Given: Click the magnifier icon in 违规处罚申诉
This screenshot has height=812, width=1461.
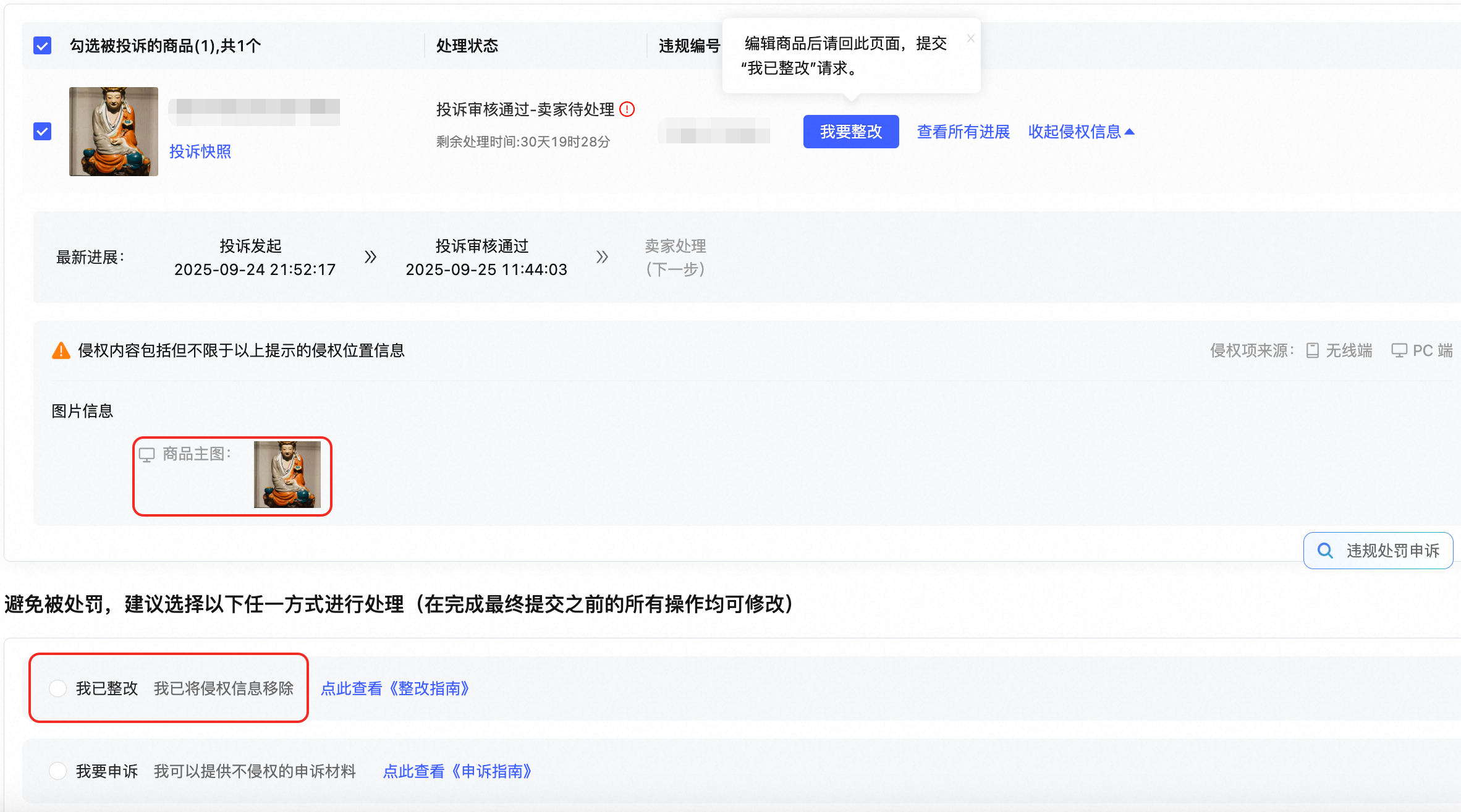Looking at the screenshot, I should [x=1325, y=551].
